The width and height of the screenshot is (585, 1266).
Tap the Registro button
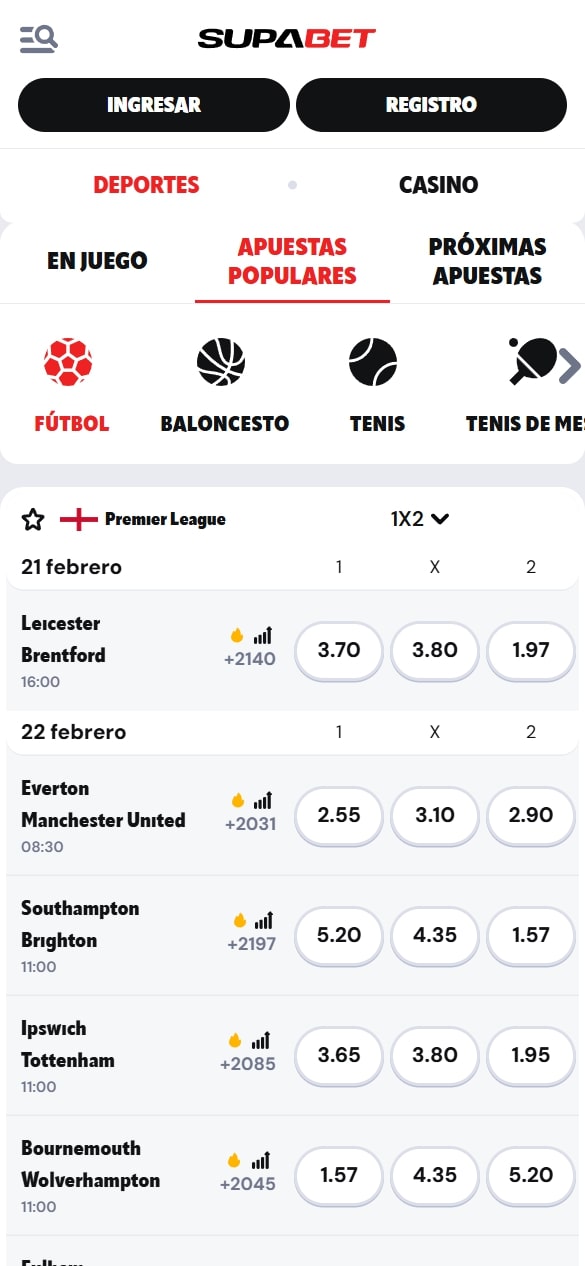pos(431,105)
